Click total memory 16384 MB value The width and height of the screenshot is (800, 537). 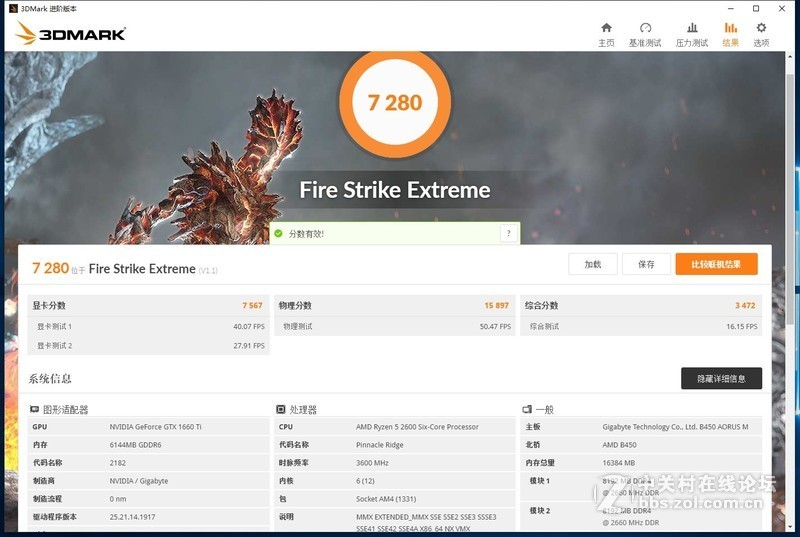(618, 463)
